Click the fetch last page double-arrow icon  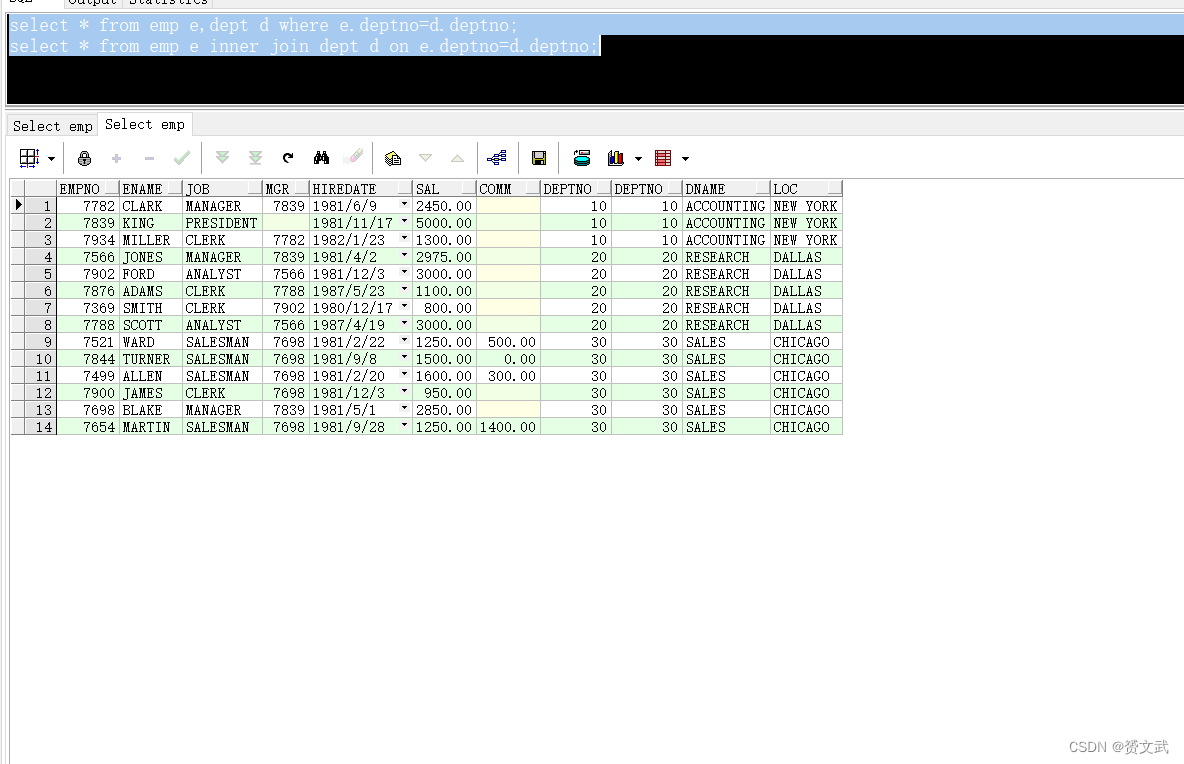point(255,158)
